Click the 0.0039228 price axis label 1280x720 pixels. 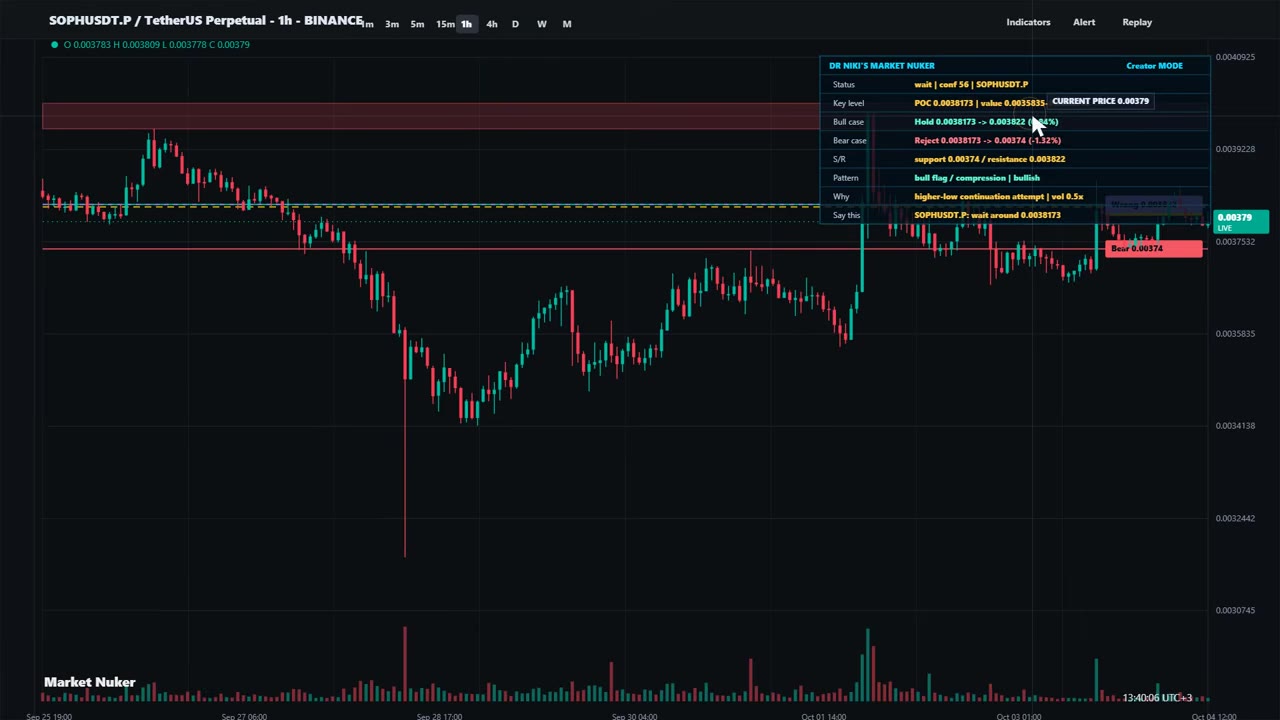1235,149
